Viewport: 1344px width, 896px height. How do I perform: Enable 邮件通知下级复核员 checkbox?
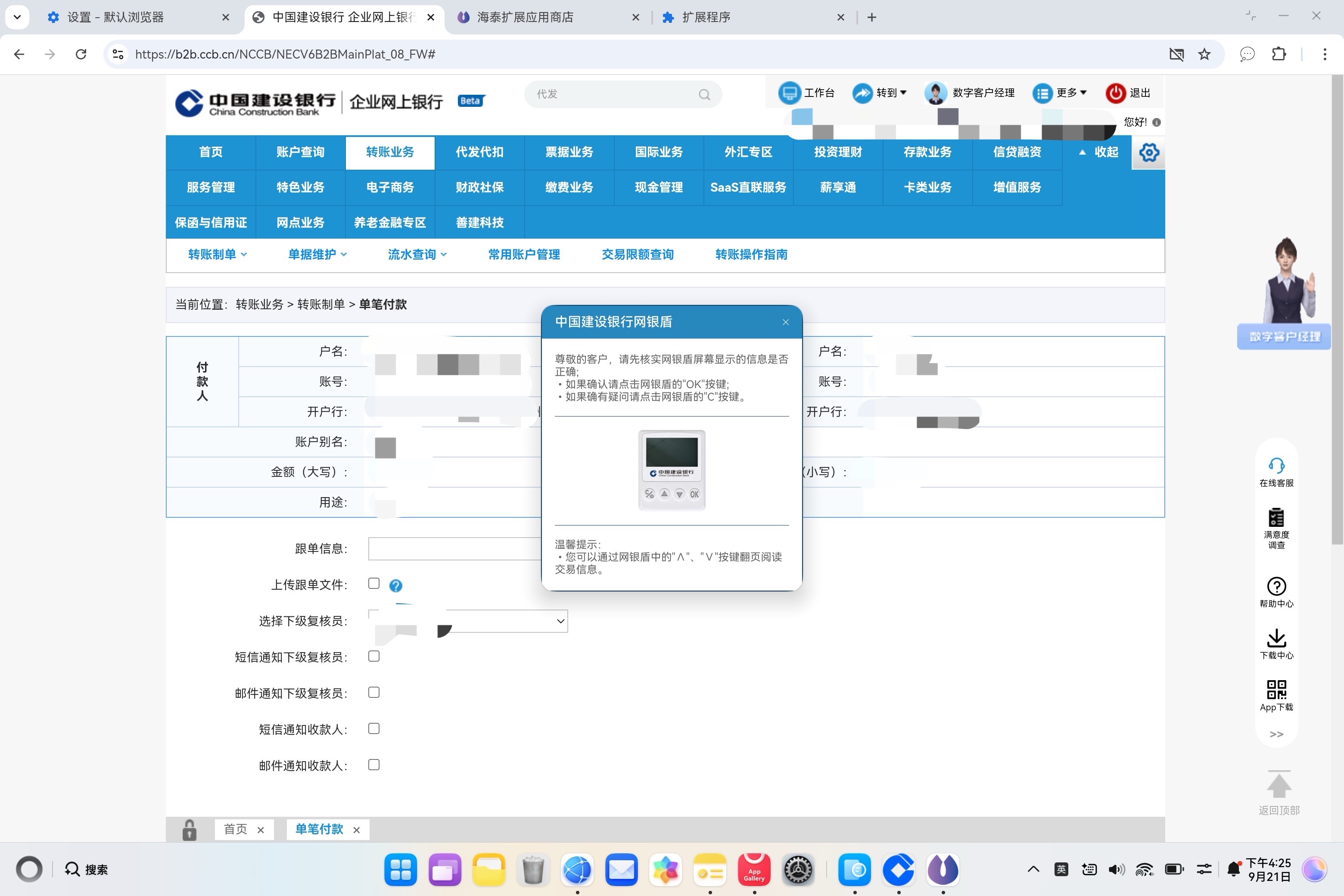click(x=374, y=693)
